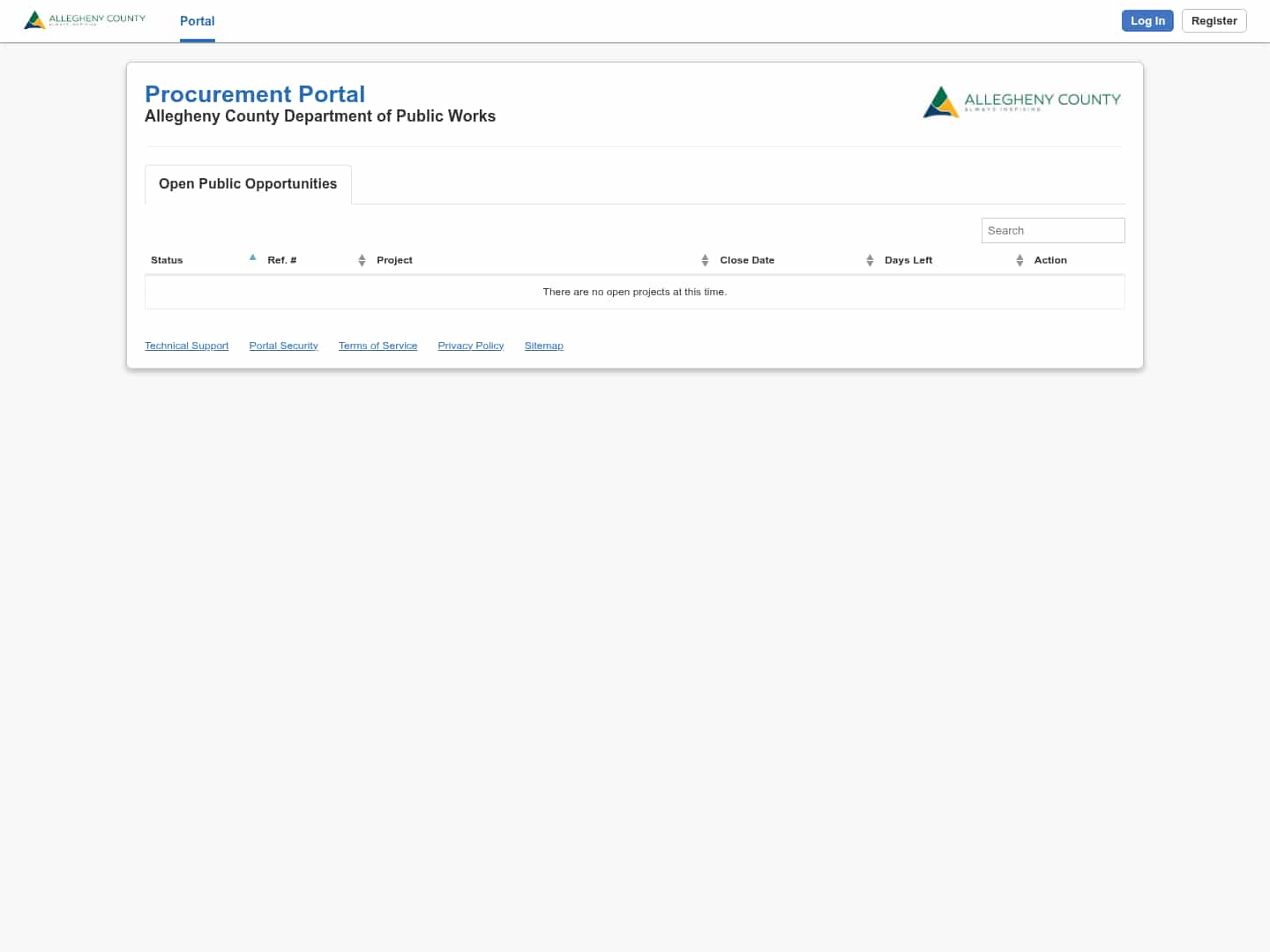Click 'There are no open projects' message
Image resolution: width=1270 pixels, height=952 pixels.
point(635,292)
